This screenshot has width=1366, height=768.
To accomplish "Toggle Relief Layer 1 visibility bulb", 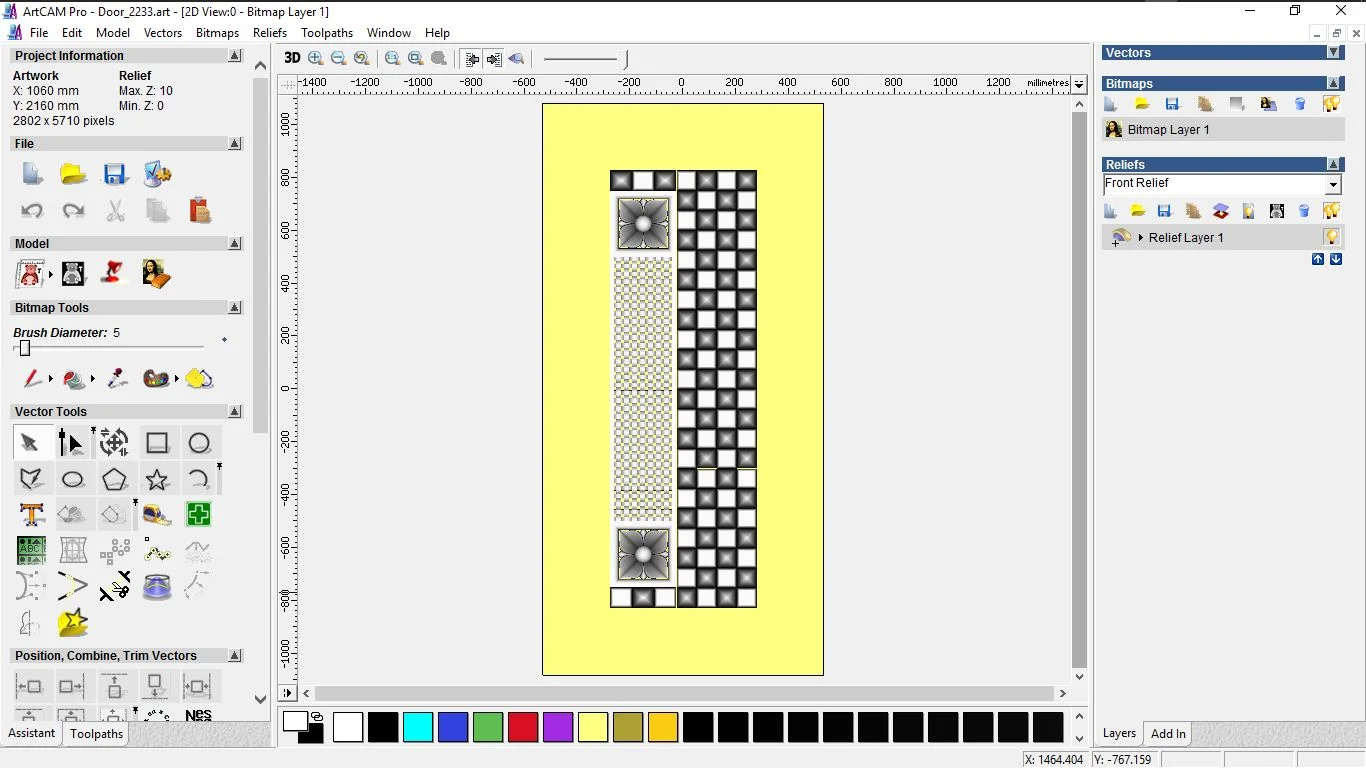I will coord(1331,237).
